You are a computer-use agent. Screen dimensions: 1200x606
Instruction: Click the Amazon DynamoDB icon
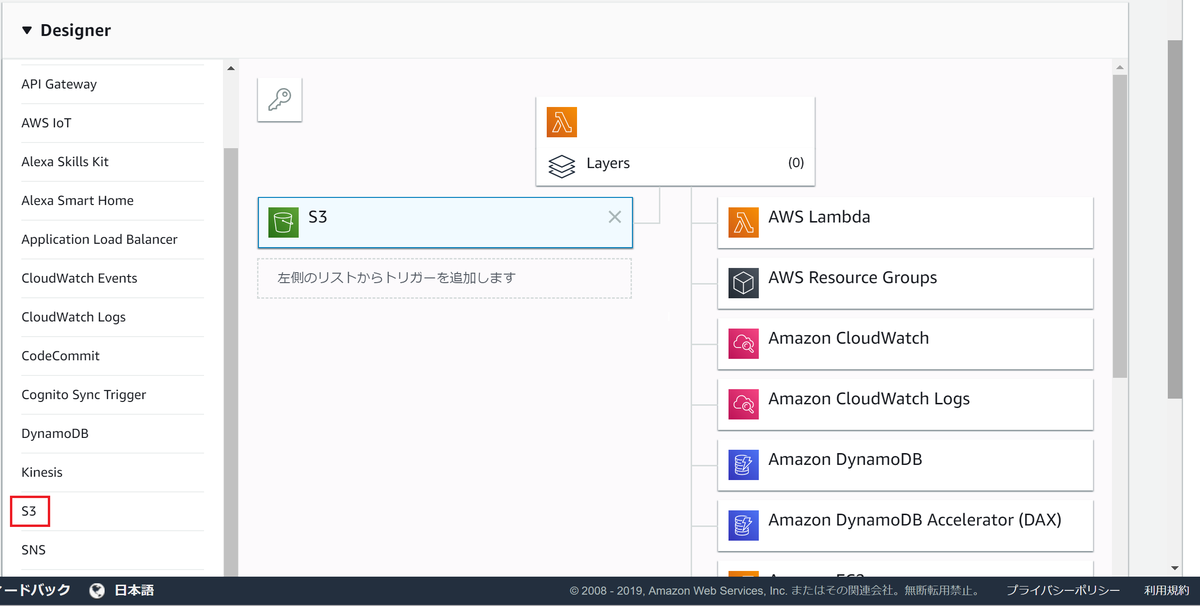pyautogui.click(x=743, y=465)
